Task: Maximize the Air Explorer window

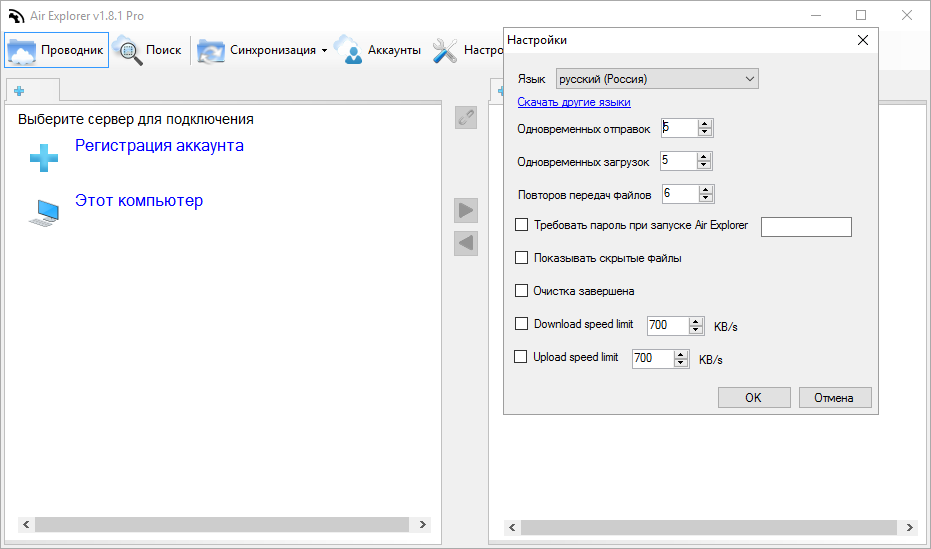Action: tap(861, 15)
